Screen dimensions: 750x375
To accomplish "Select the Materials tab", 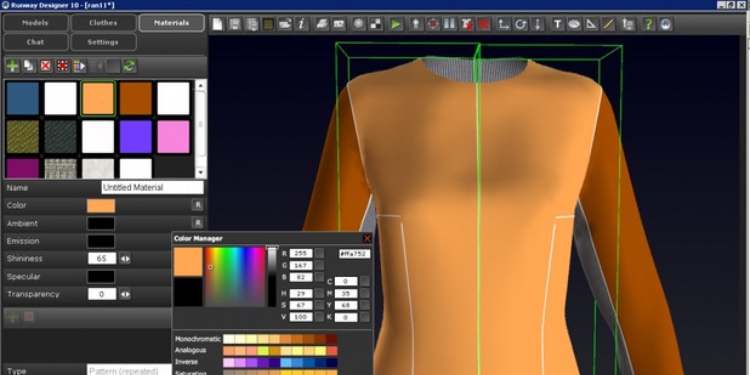I will [x=171, y=22].
